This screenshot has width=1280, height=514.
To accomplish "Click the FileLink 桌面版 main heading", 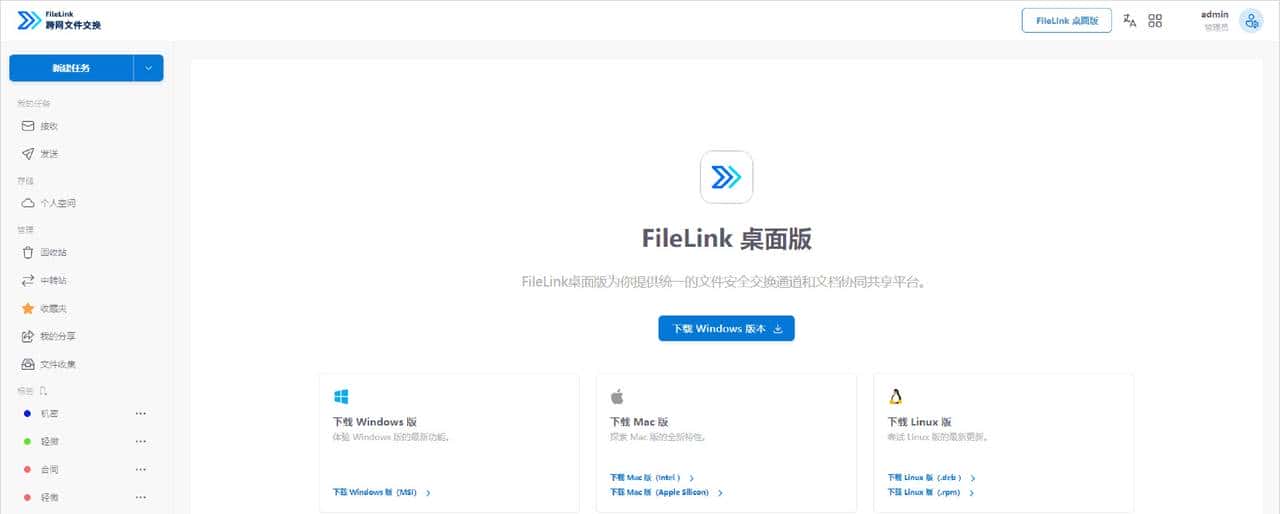I will 726,239.
